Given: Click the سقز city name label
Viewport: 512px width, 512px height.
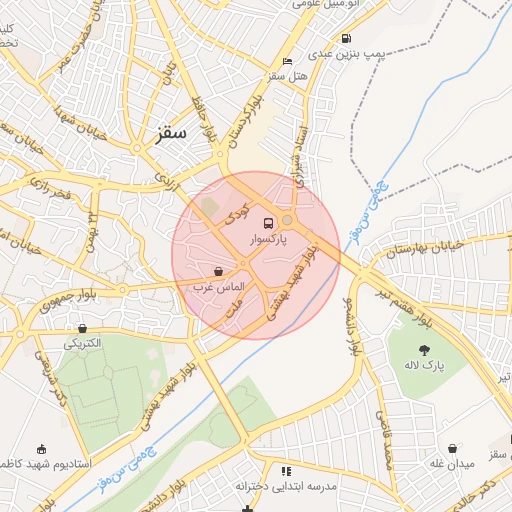Looking at the screenshot, I should point(170,134).
